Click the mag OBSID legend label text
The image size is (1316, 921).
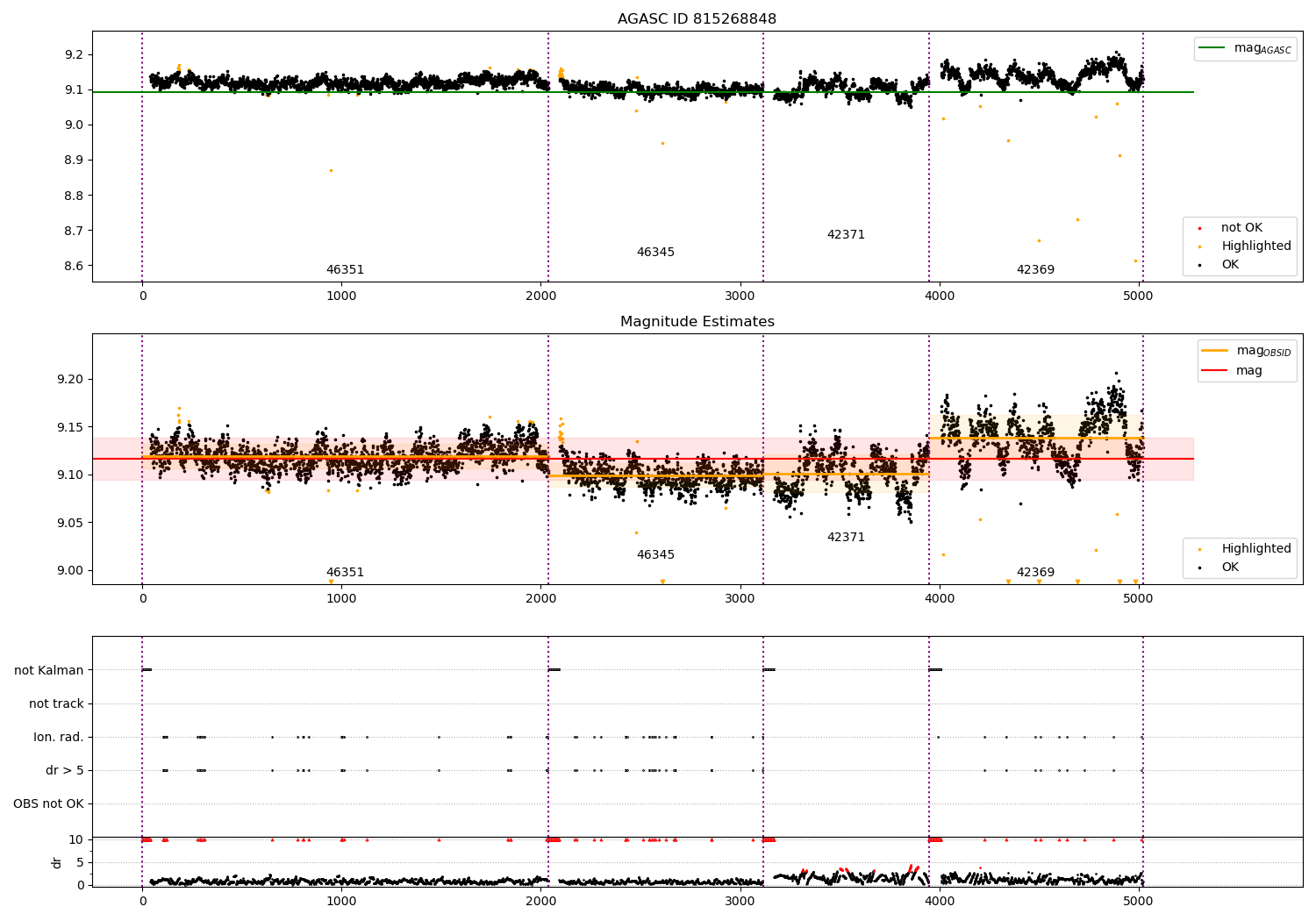pyautogui.click(x=1263, y=351)
